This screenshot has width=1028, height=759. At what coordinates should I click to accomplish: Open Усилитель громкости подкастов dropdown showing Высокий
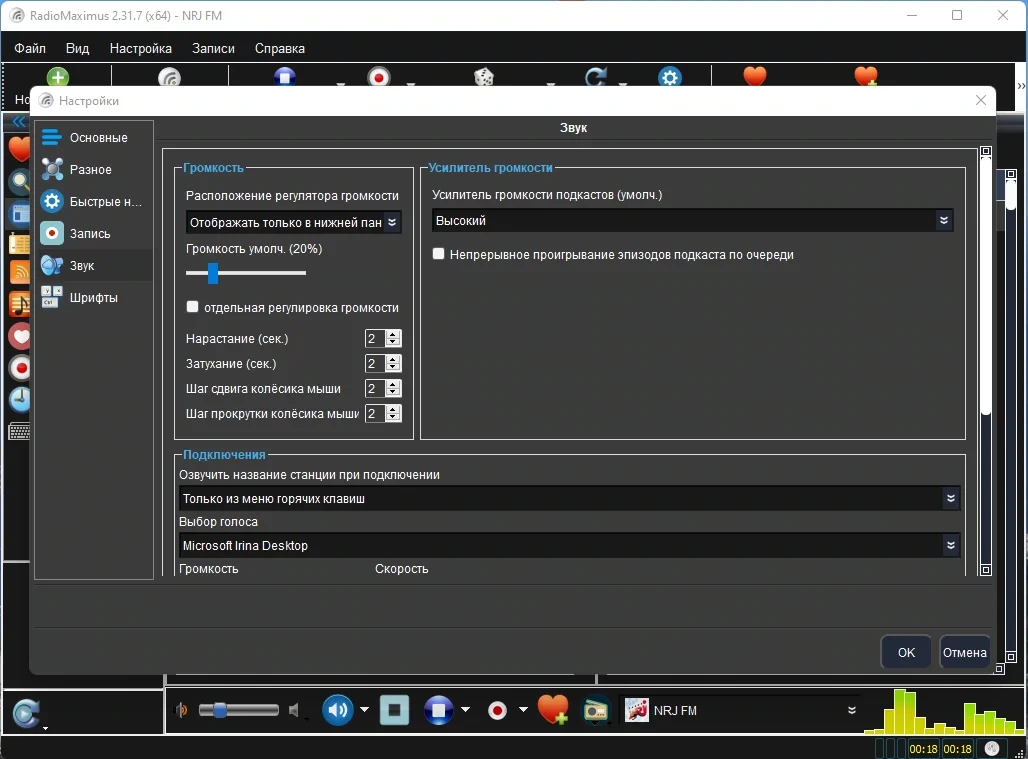coord(692,220)
